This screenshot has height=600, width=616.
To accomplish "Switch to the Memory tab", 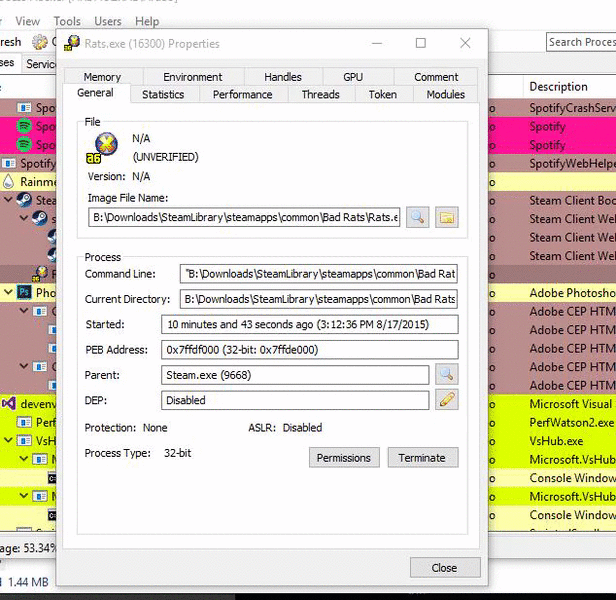I will pos(102,77).
